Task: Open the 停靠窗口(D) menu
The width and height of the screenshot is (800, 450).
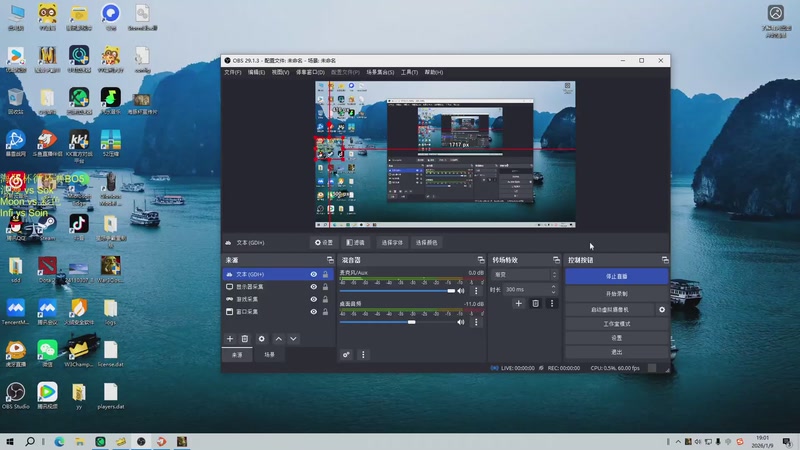Action: click(x=310, y=72)
